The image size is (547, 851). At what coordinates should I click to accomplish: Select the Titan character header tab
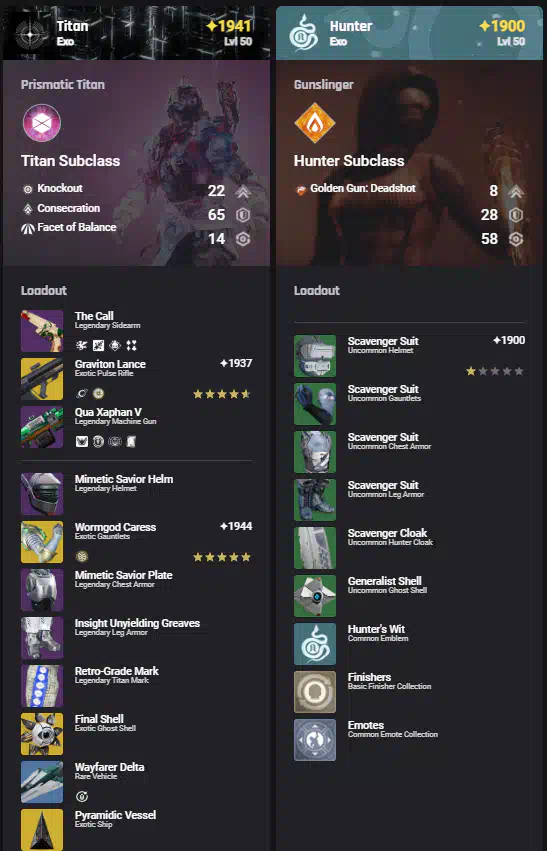136,33
